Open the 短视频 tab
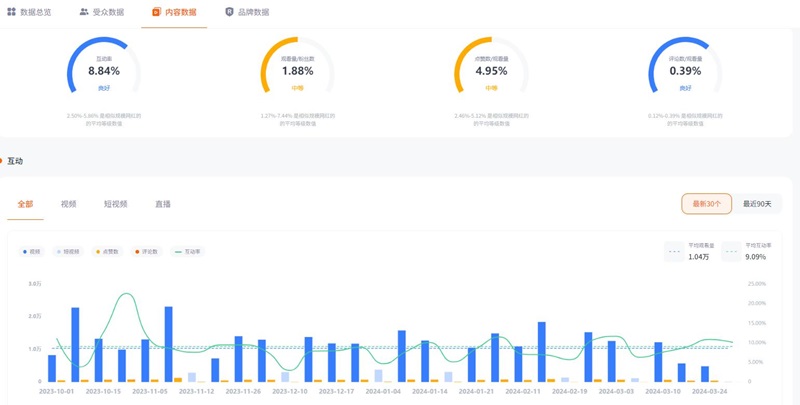The height and width of the screenshot is (405, 800). (116, 204)
